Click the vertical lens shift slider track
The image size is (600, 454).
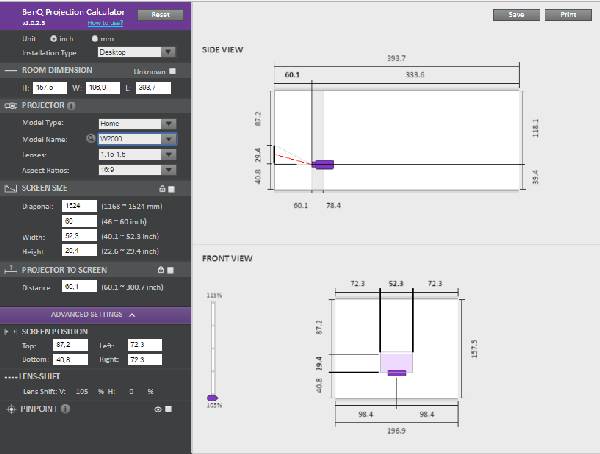point(213,348)
